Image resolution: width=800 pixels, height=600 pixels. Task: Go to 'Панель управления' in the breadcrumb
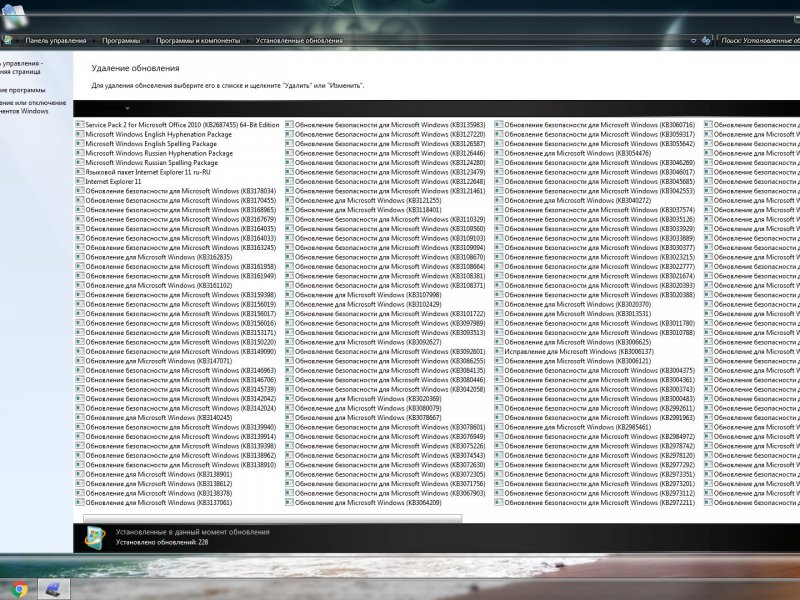pyautogui.click(x=56, y=40)
